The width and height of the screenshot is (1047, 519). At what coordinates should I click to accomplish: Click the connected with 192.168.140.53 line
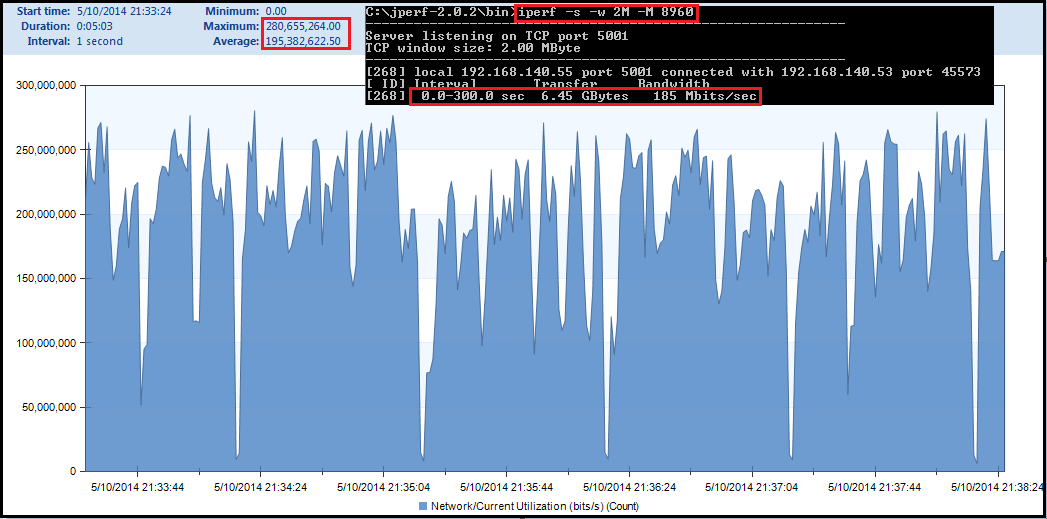click(x=673, y=72)
